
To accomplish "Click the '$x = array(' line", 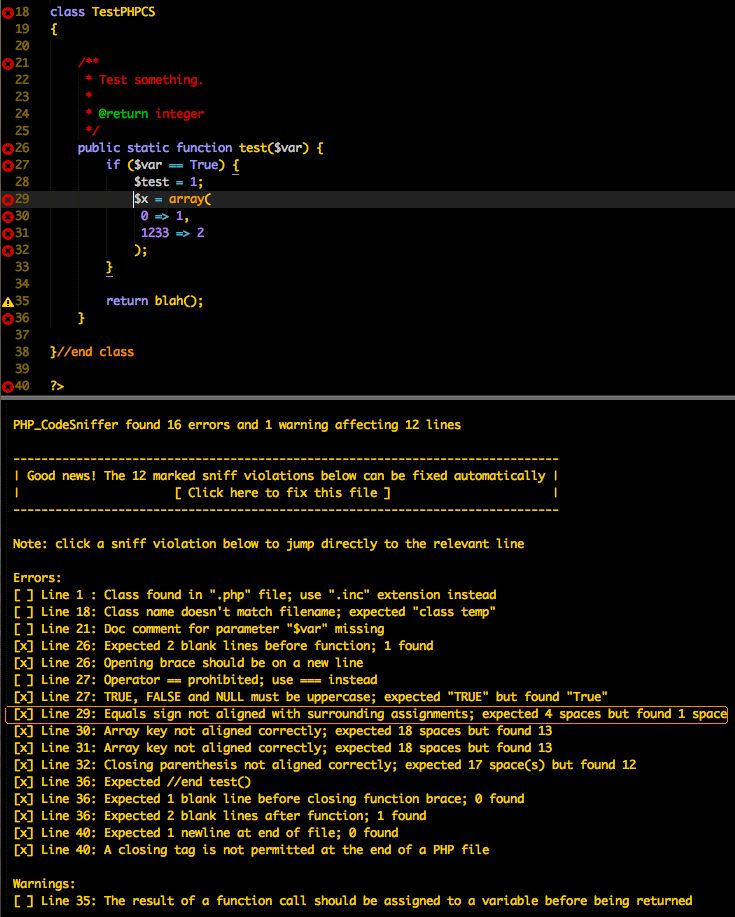I will (x=172, y=199).
